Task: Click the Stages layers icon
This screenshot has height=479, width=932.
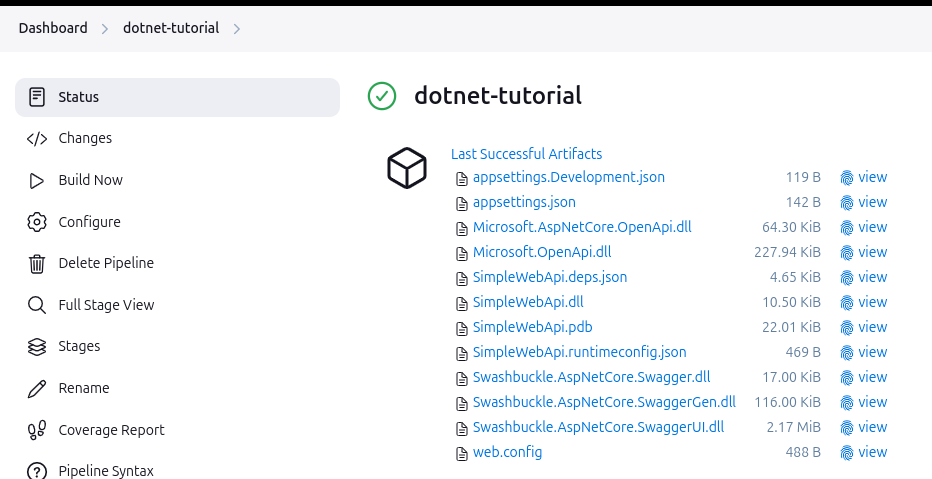Action: click(37, 347)
